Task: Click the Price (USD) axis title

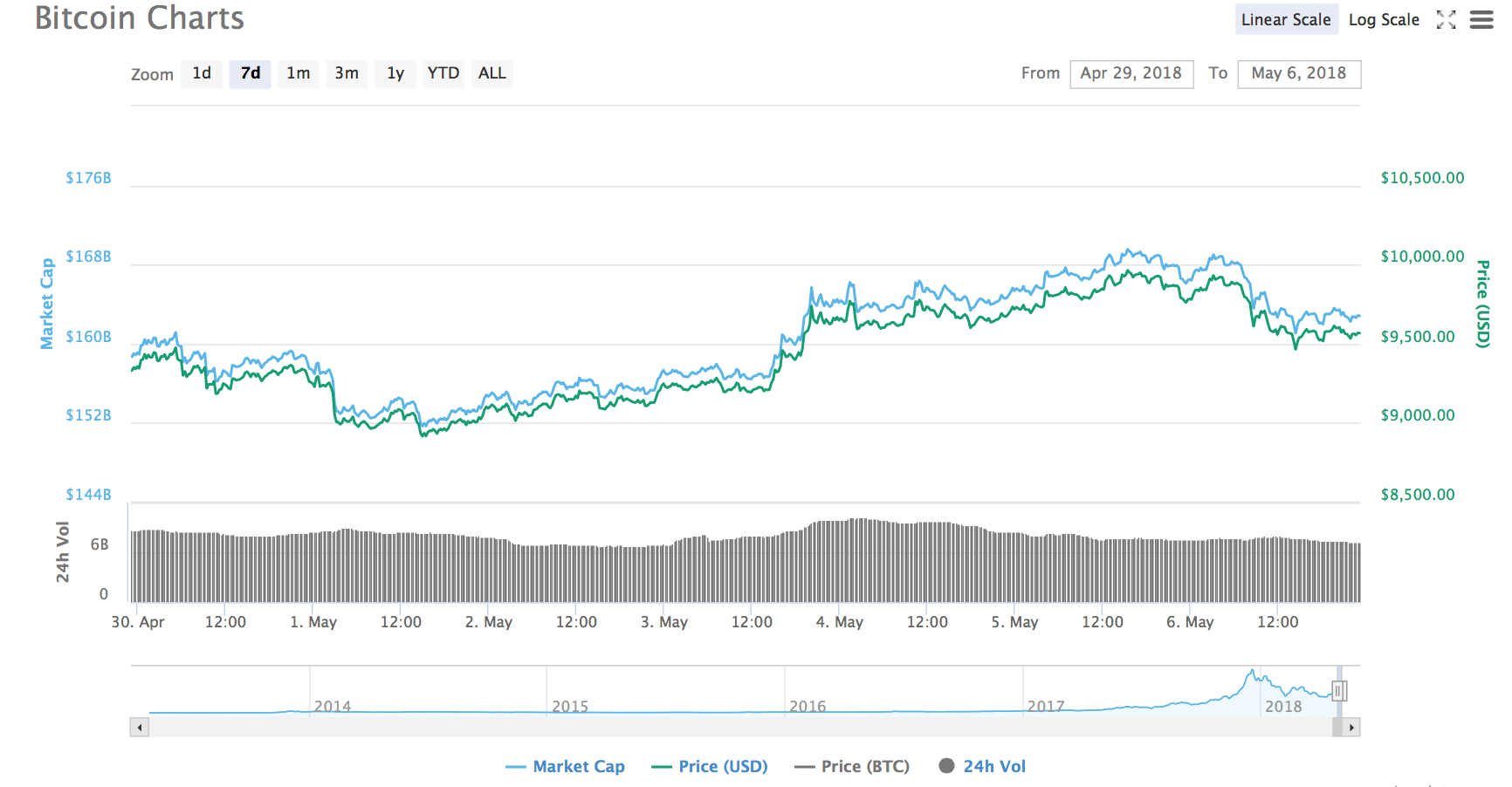Action: [x=1482, y=304]
